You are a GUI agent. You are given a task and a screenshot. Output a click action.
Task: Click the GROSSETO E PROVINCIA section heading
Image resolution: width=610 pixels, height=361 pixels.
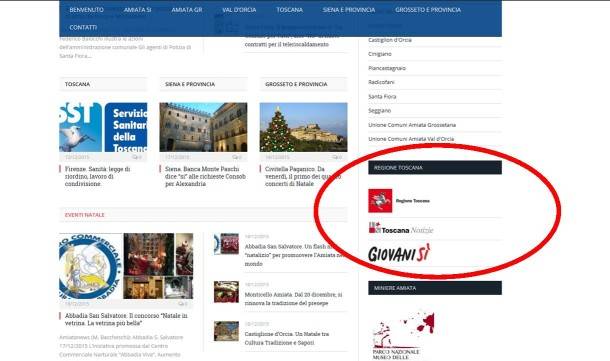pos(296,84)
